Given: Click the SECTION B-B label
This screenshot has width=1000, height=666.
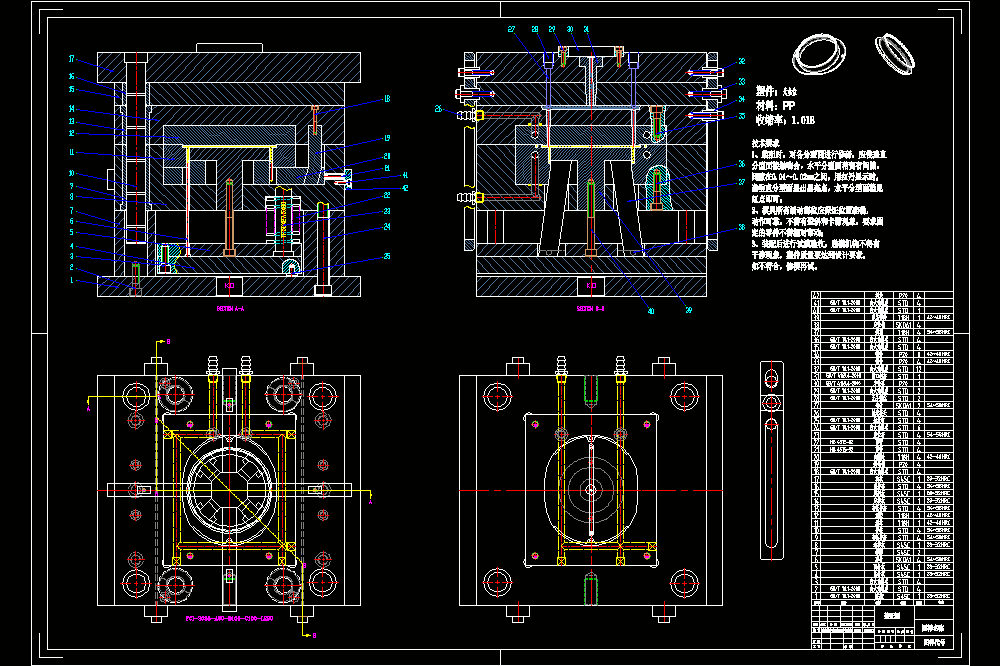Looking at the screenshot, I should pos(591,309).
